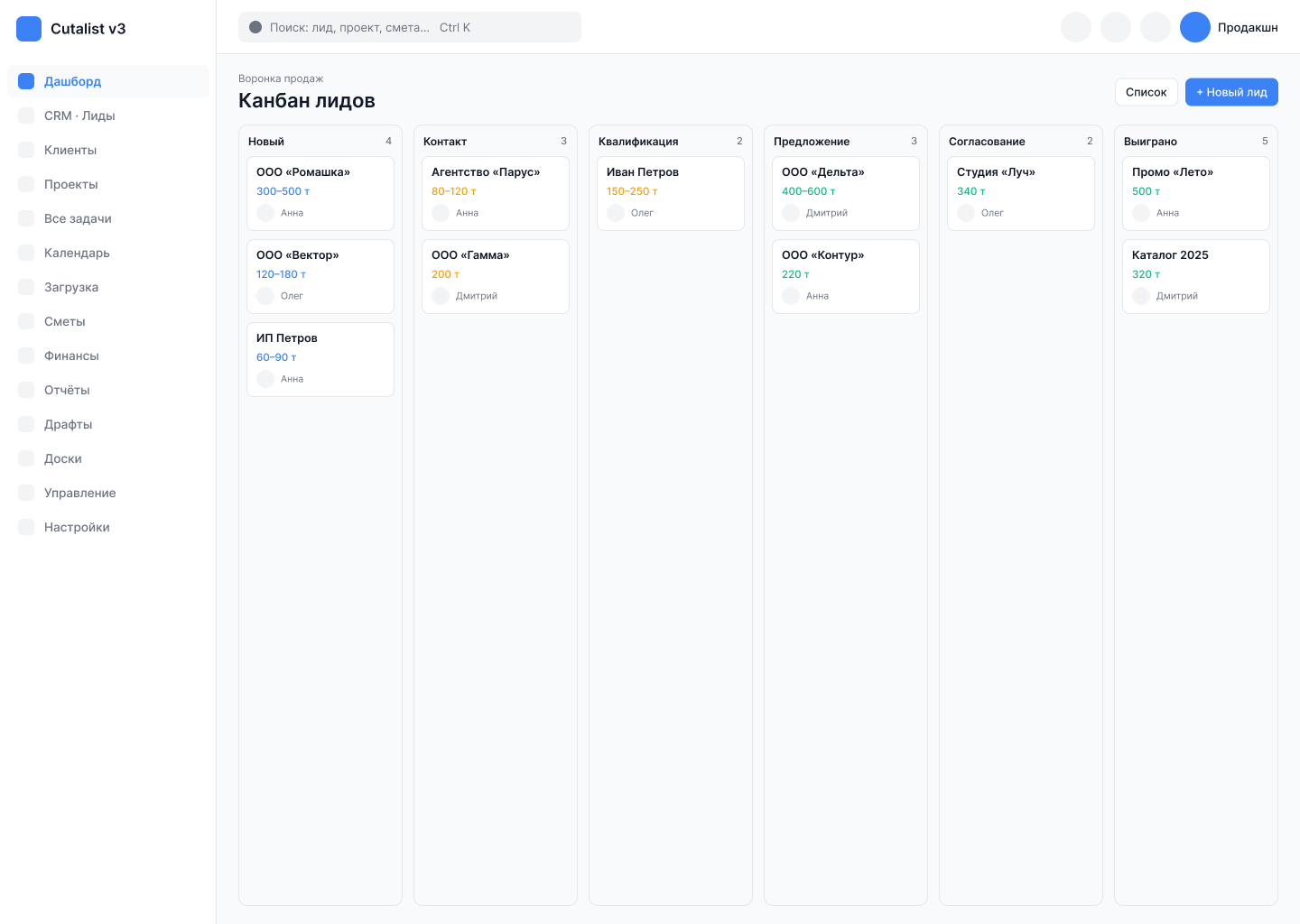
Task: Click the Выиграно column count 5
Action: (x=1265, y=141)
